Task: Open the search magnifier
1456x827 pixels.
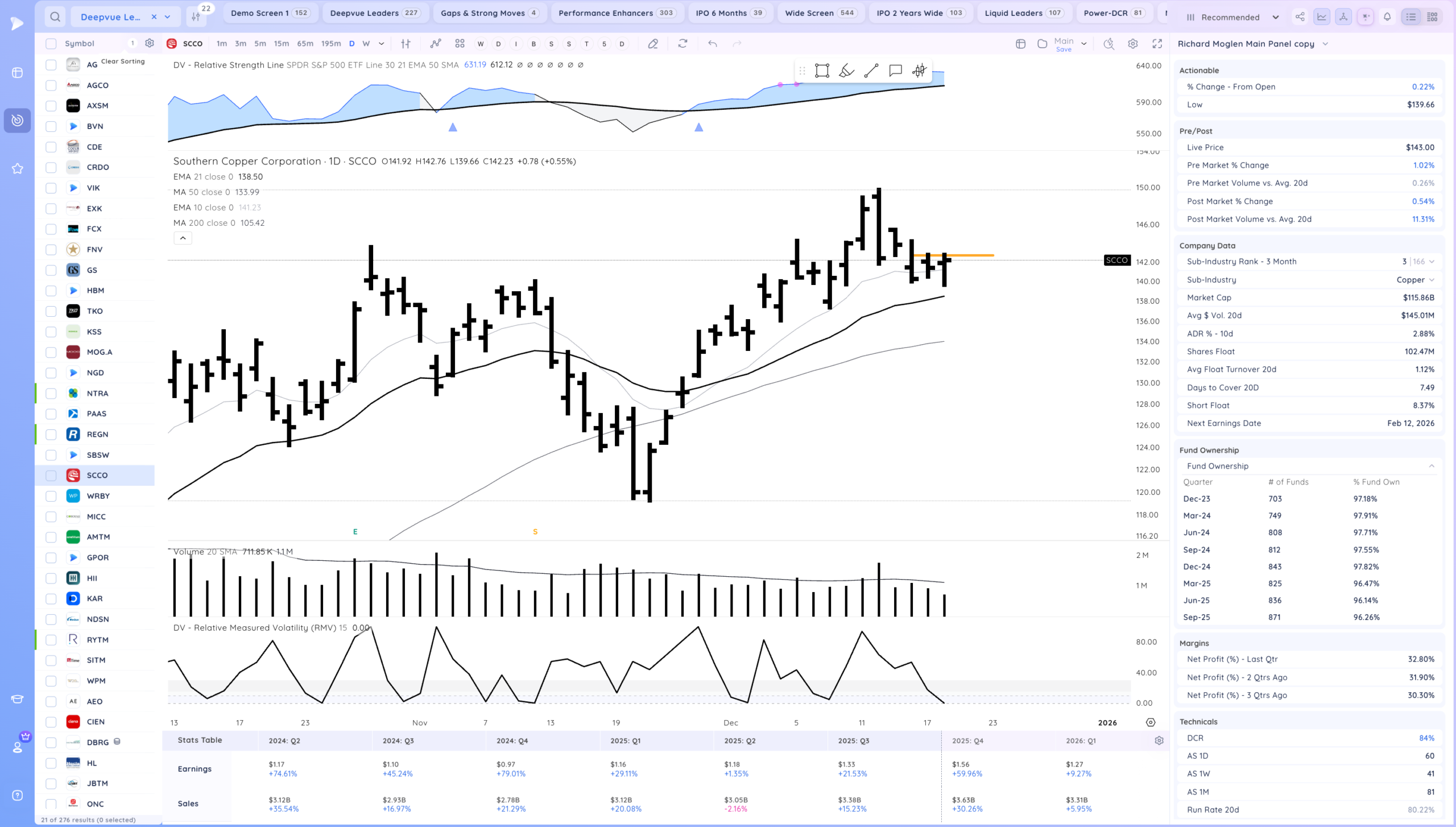Action: [x=55, y=16]
